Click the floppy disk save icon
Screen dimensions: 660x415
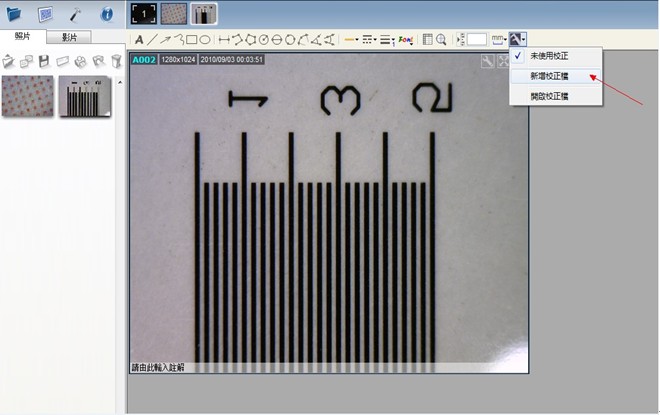tap(44, 62)
